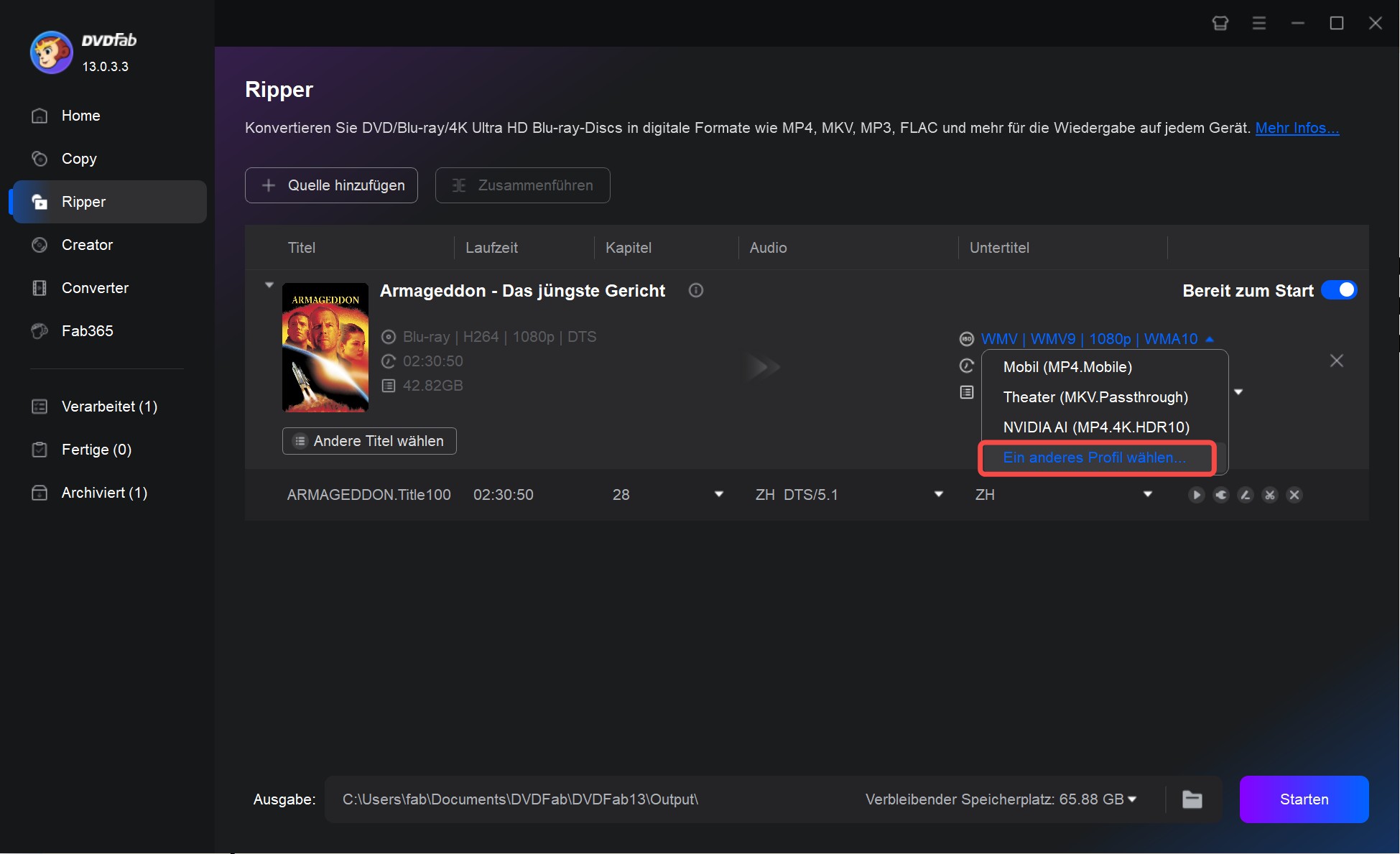Open advanced settings wrench icon for Title100

click(1220, 495)
